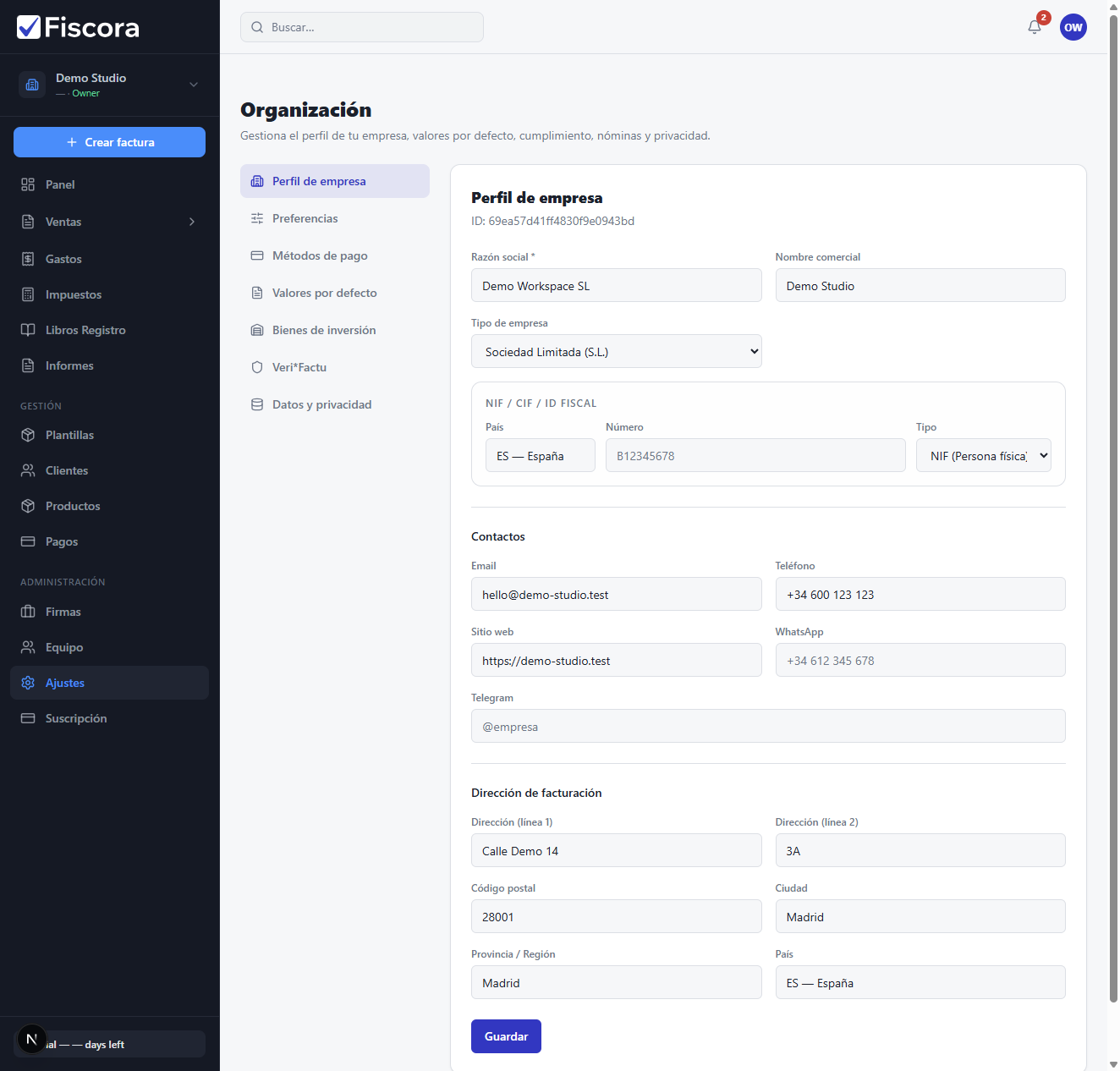Image resolution: width=1120 pixels, height=1071 pixels.
Task: Switch to Veri*Factu tab
Action: [x=335, y=367]
